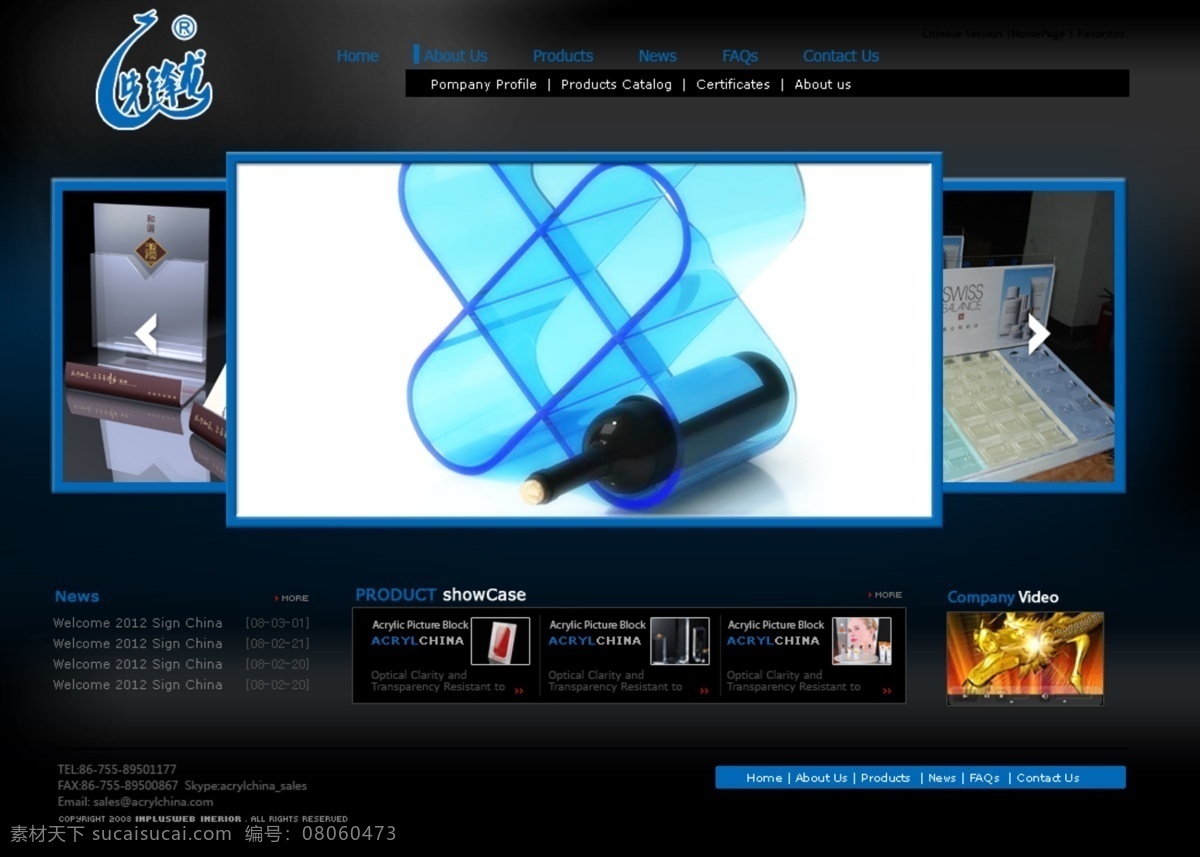Click Chinese Version link at top right
The width and height of the screenshot is (1200, 857).
click(961, 34)
